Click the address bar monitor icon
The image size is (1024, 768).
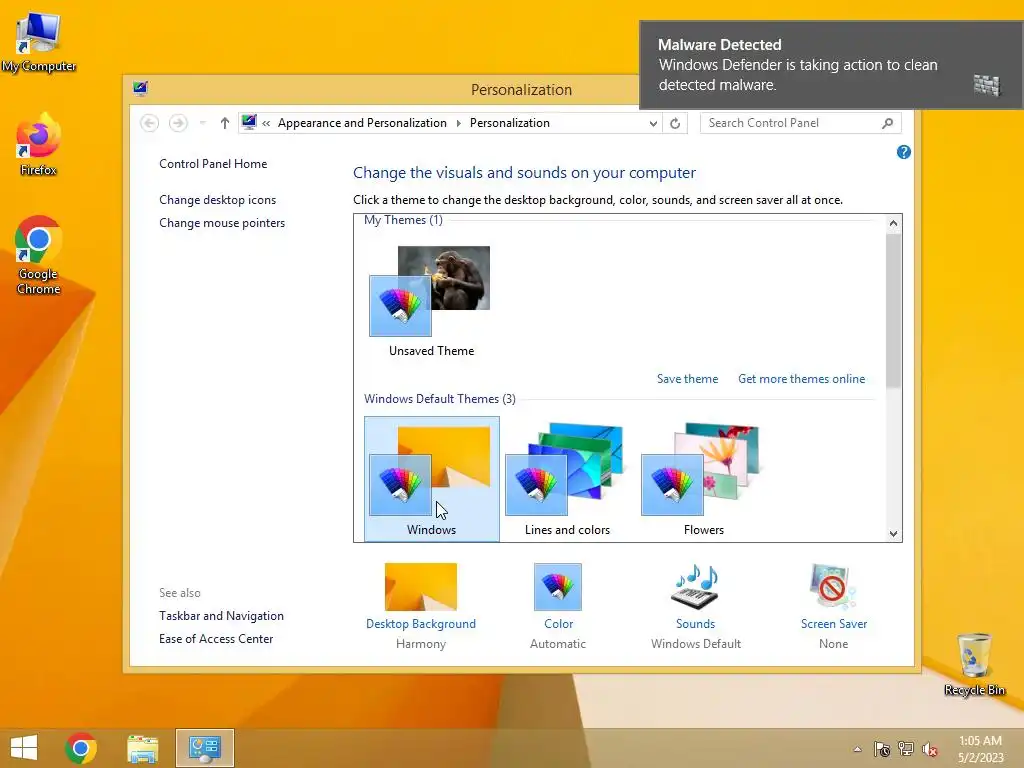pyautogui.click(x=249, y=122)
